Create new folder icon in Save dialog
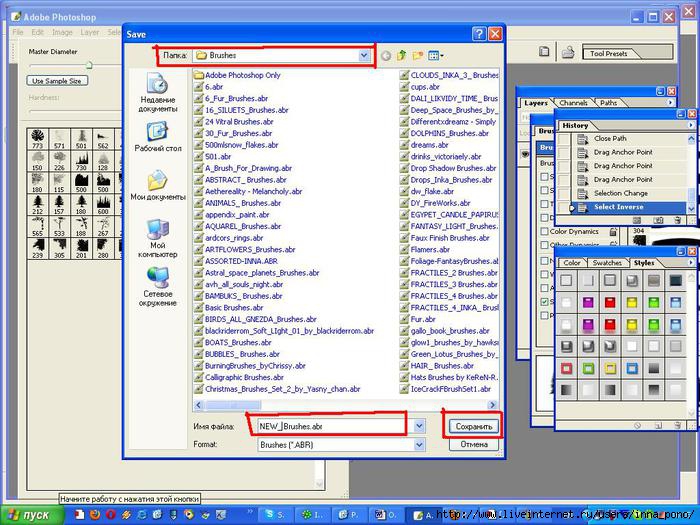The height and width of the screenshot is (525, 700). pyautogui.click(x=417, y=55)
